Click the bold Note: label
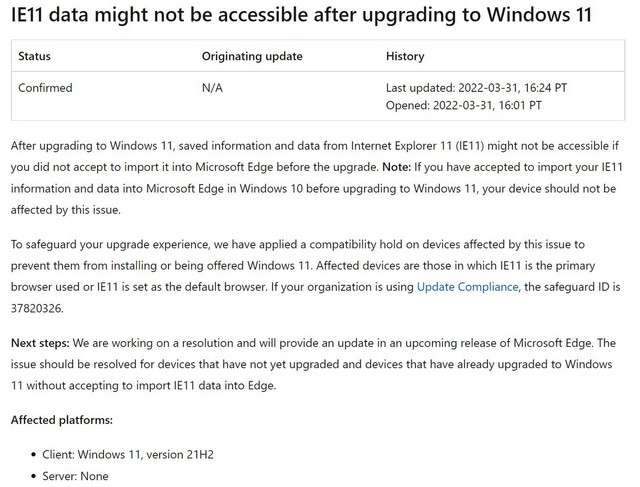 396,167
